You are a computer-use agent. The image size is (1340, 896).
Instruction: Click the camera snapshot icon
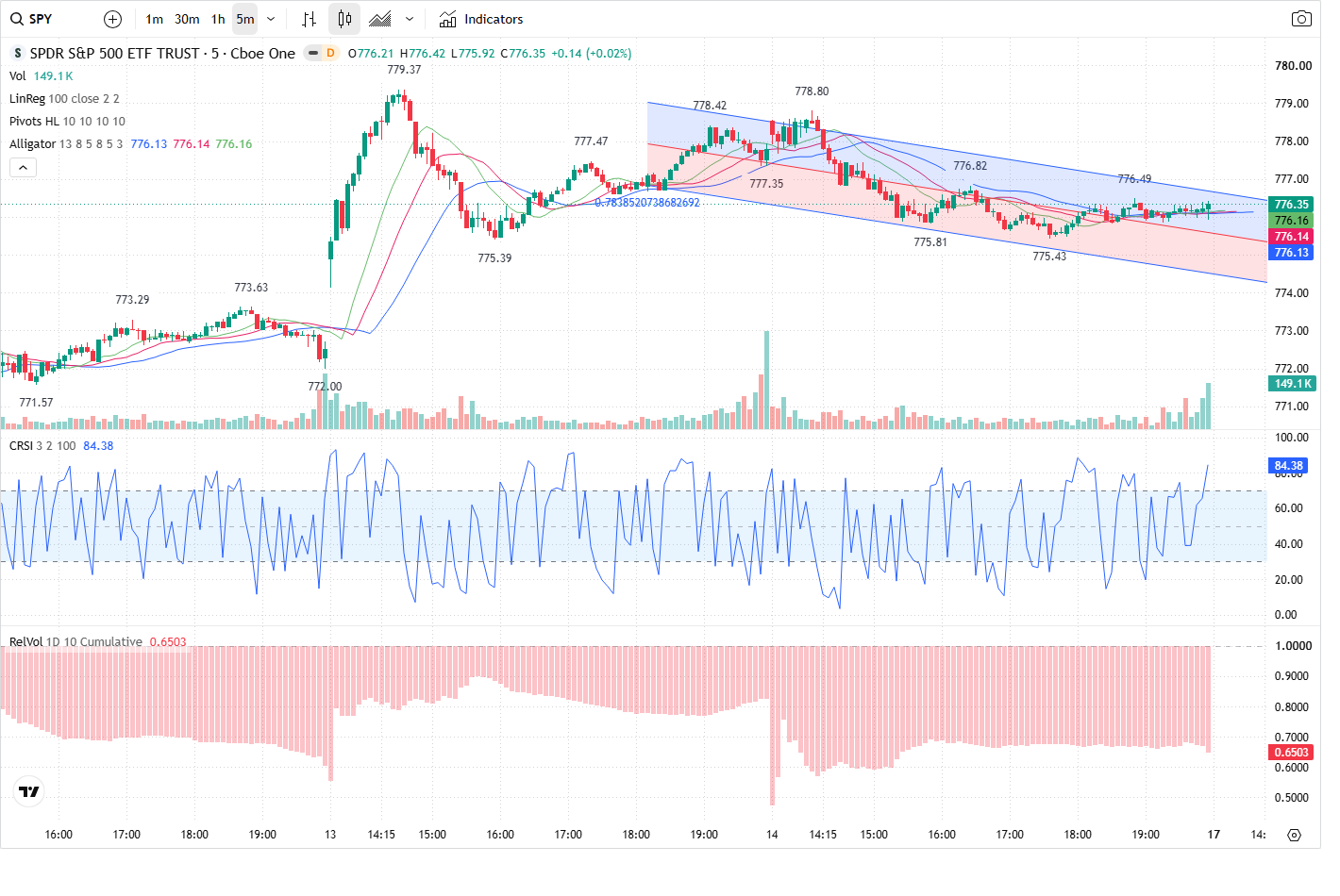pos(1301,19)
